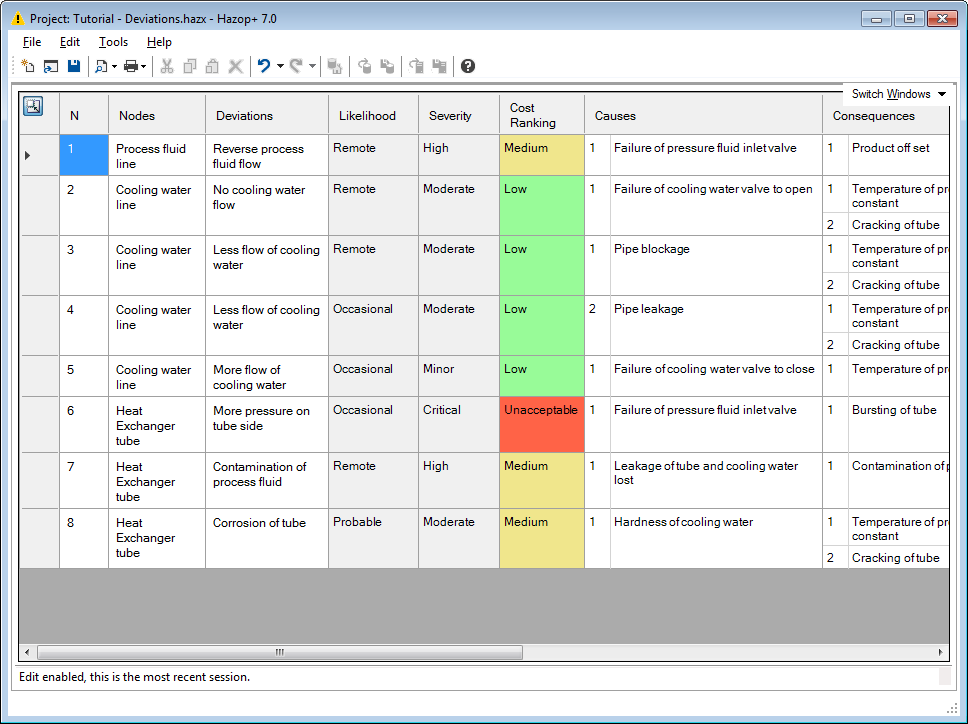This screenshot has width=968, height=724.
Task: Open the Tools menu
Action: tap(113, 42)
